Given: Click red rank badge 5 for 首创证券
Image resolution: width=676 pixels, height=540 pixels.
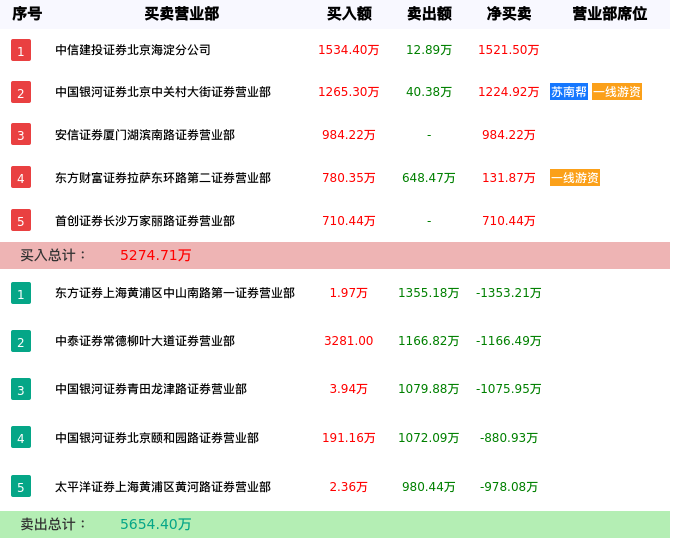Looking at the screenshot, I should coord(21,221).
